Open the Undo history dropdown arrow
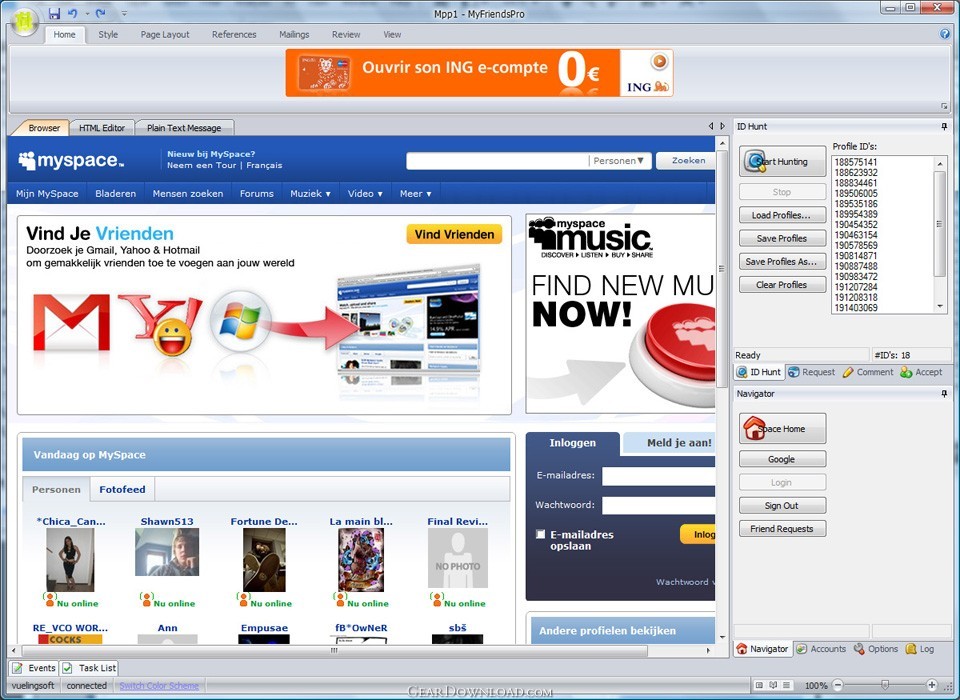This screenshot has width=960, height=700. [x=87, y=13]
